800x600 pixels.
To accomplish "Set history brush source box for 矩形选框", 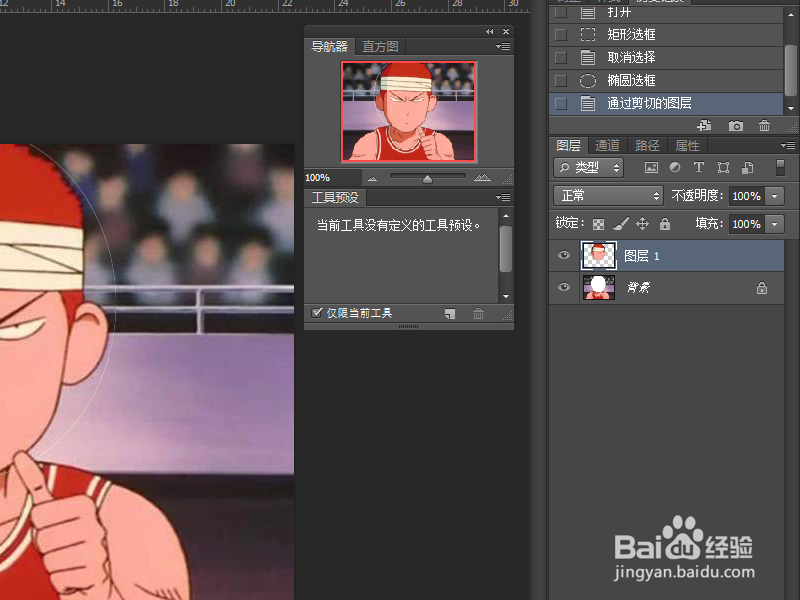I will 561,34.
